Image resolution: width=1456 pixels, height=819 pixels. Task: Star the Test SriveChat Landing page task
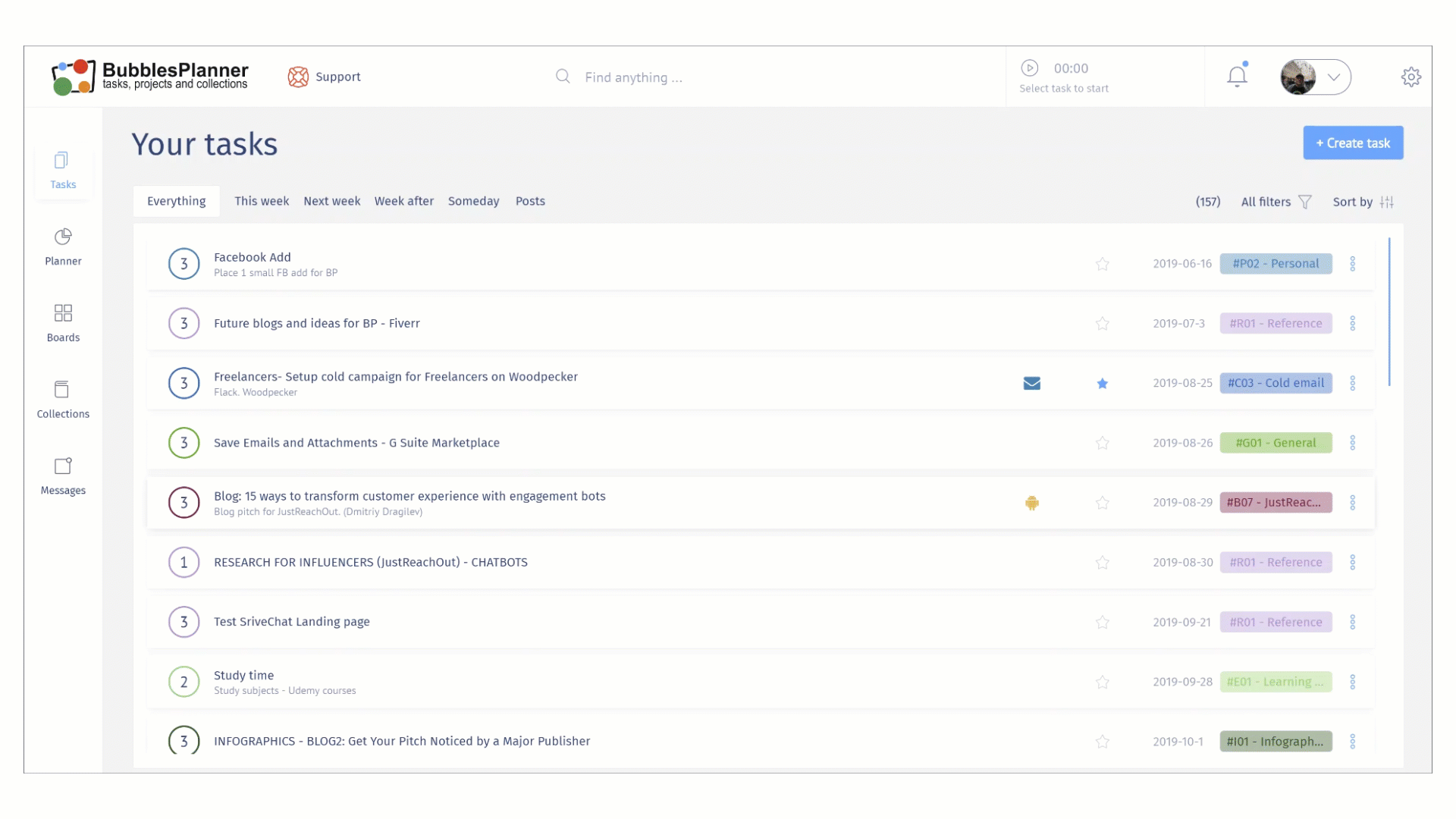(1102, 623)
